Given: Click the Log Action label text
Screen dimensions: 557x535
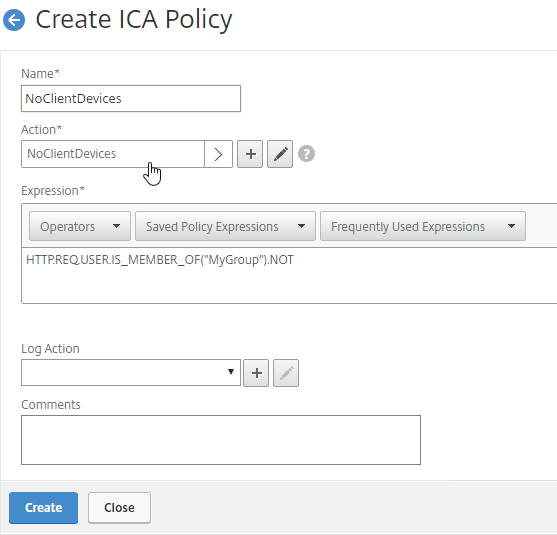Looking at the screenshot, I should click(50, 349).
